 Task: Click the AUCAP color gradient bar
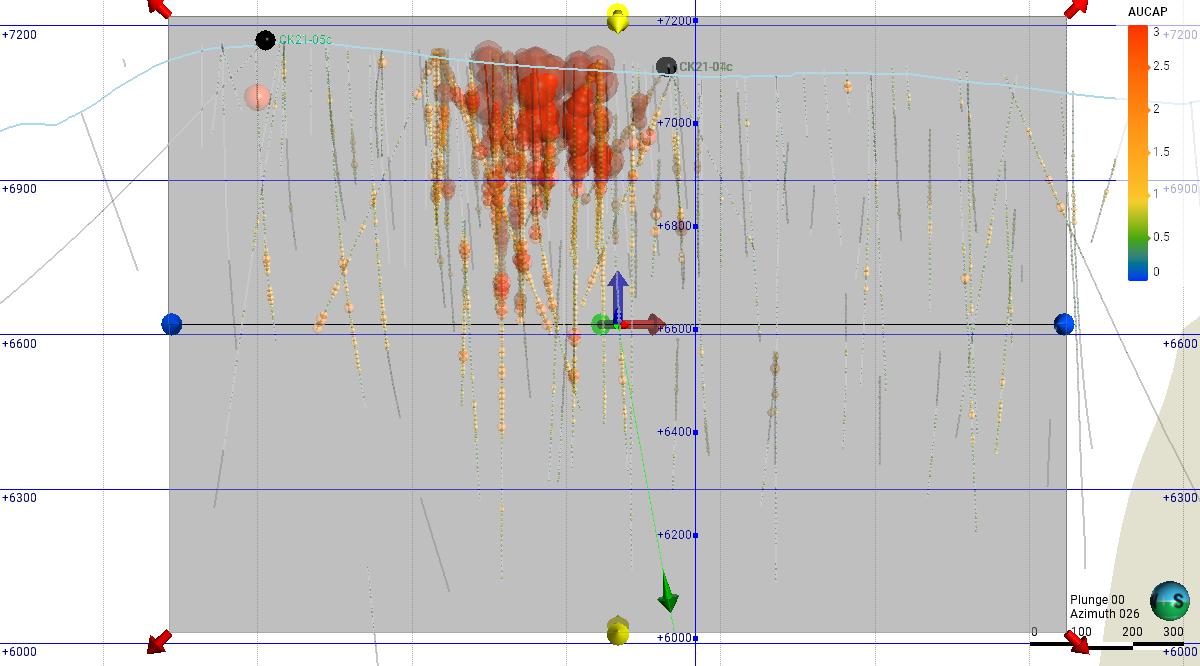click(1138, 152)
